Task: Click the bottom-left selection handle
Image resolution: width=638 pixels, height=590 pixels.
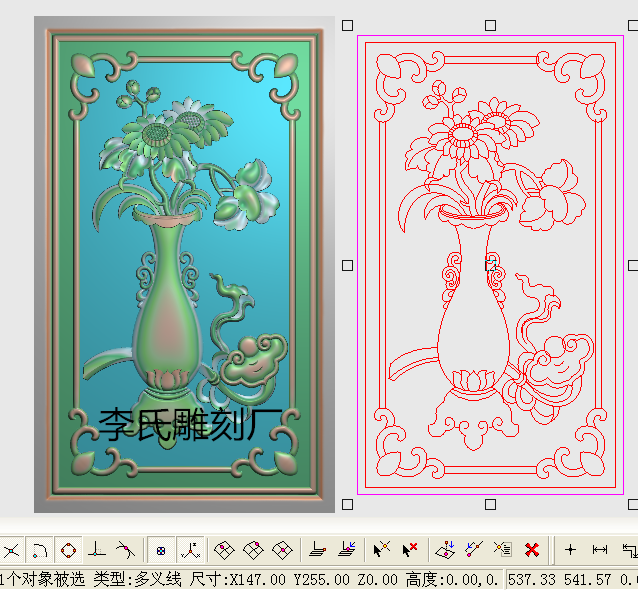Action: pos(347,505)
